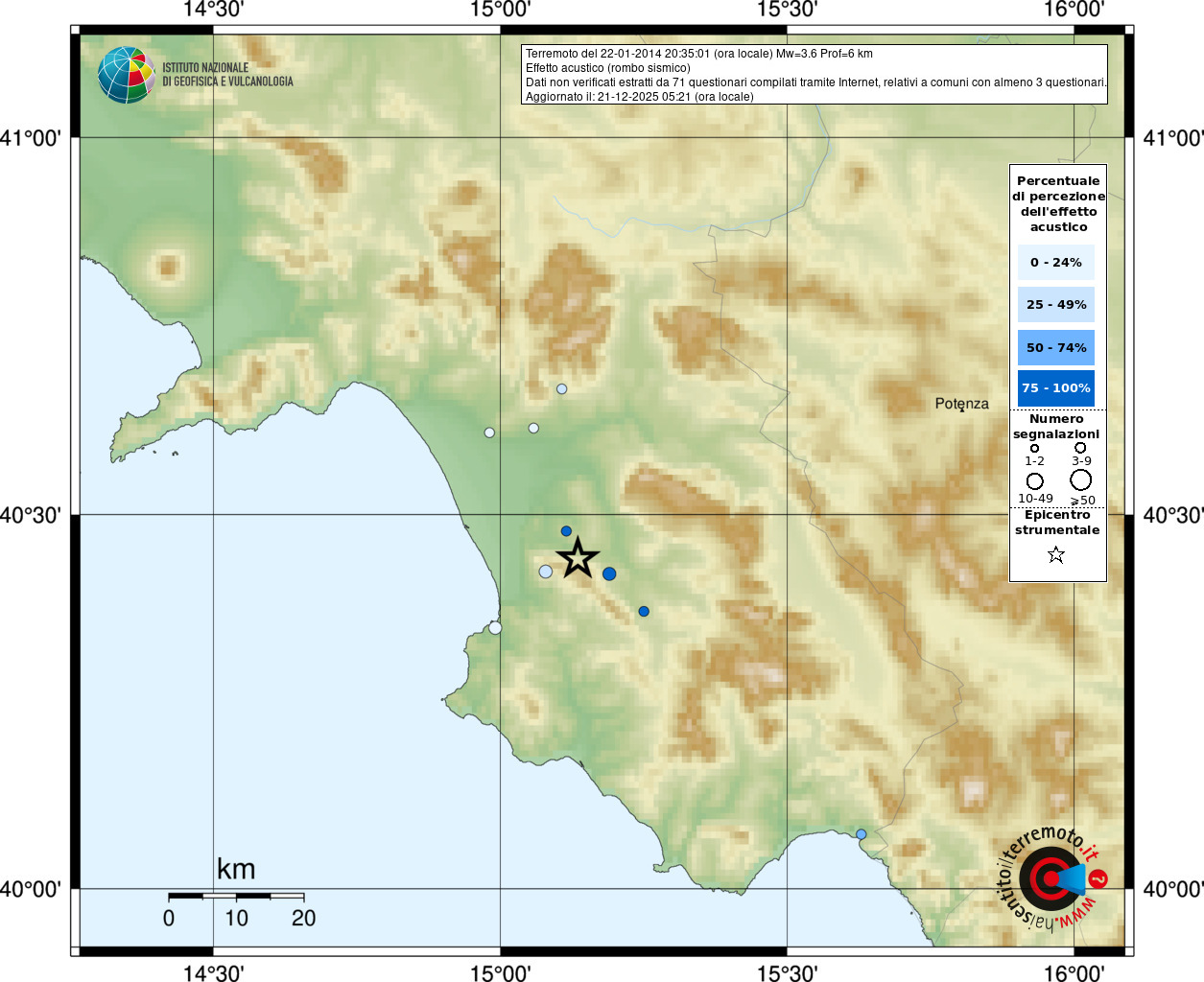Screen dimensions: 1204x982
Task: Click the INGV globe logo
Action: point(126,75)
